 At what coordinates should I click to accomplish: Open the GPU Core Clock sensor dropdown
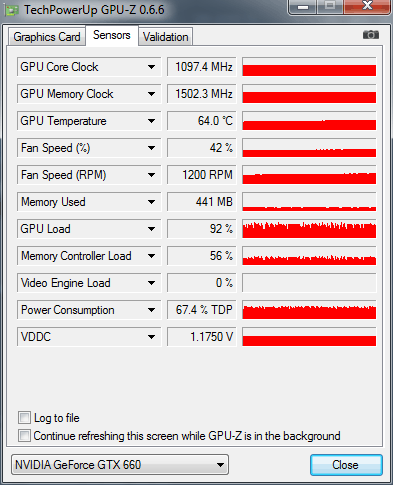151,67
